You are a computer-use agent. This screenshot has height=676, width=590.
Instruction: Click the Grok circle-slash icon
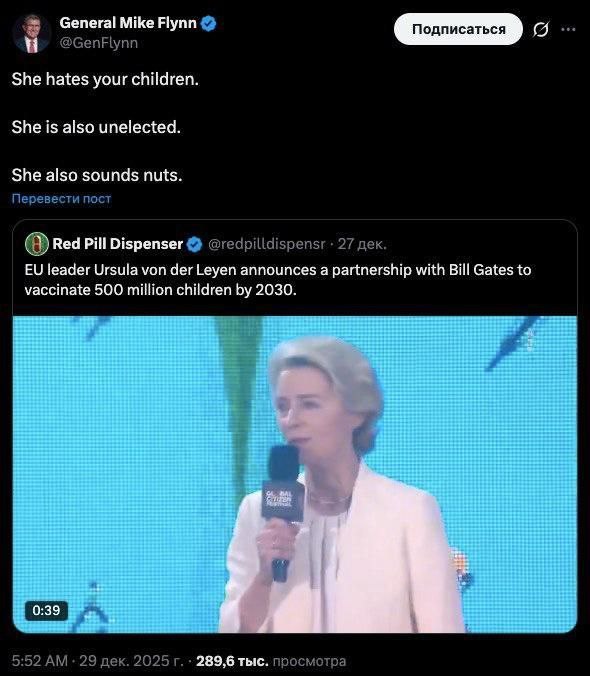[540, 29]
